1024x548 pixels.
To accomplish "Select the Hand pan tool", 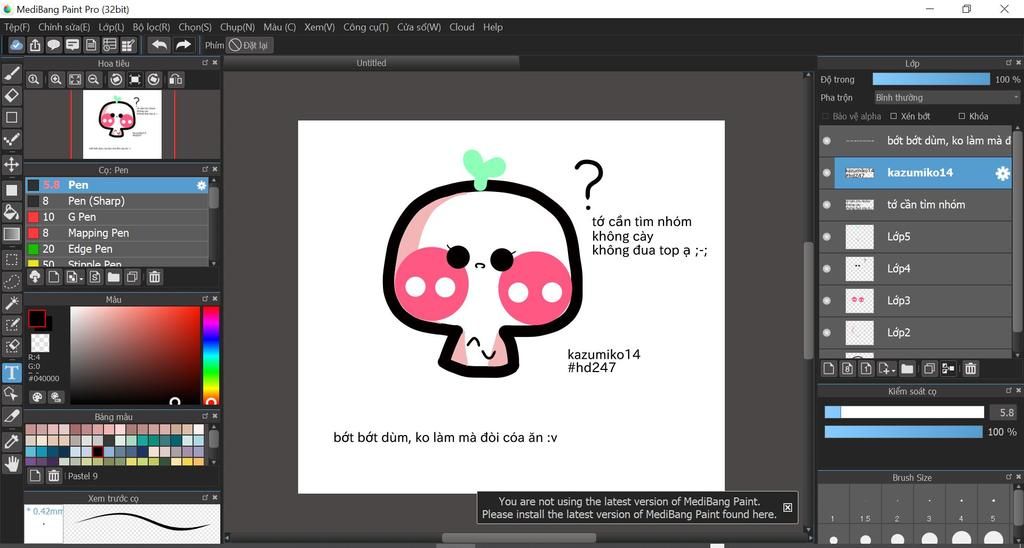I will [x=12, y=464].
